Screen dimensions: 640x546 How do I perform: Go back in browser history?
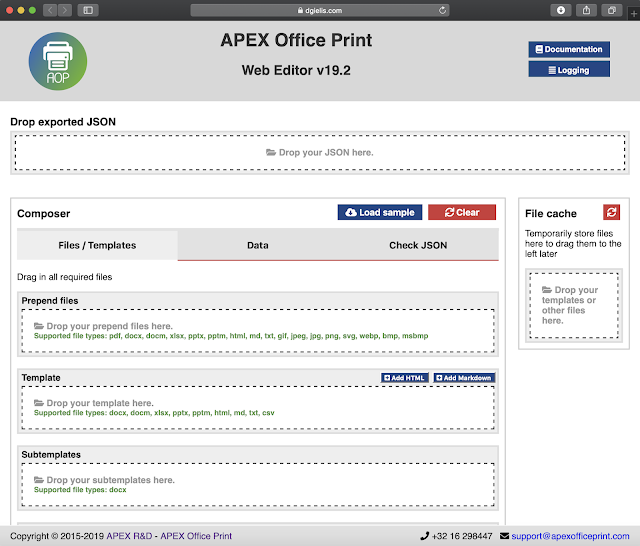(50, 10)
